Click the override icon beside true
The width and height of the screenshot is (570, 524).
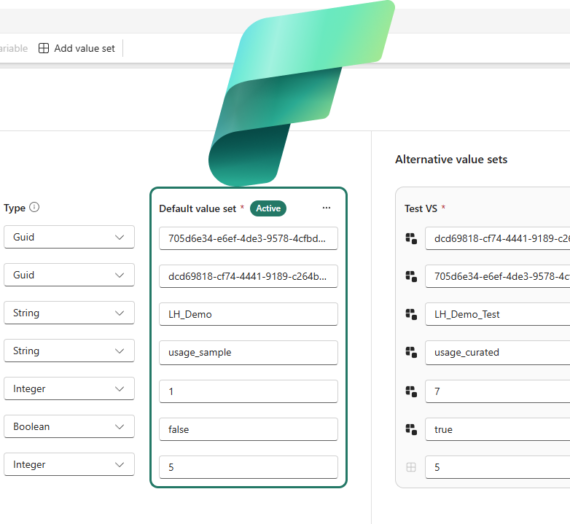[411, 429]
